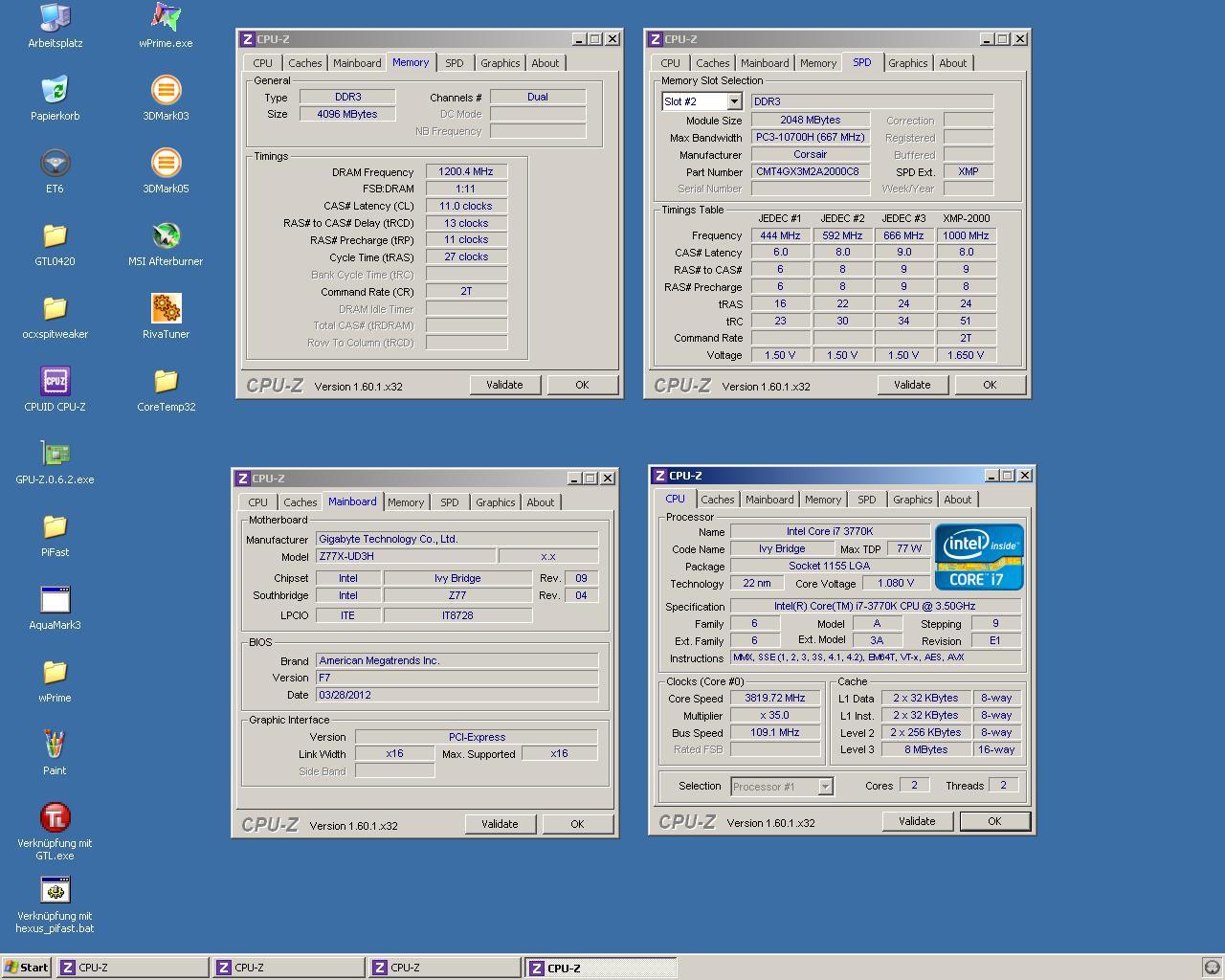Viewport: 1225px width, 980px height.
Task: Select Memory tab in Mainboard window
Action: coord(406,502)
